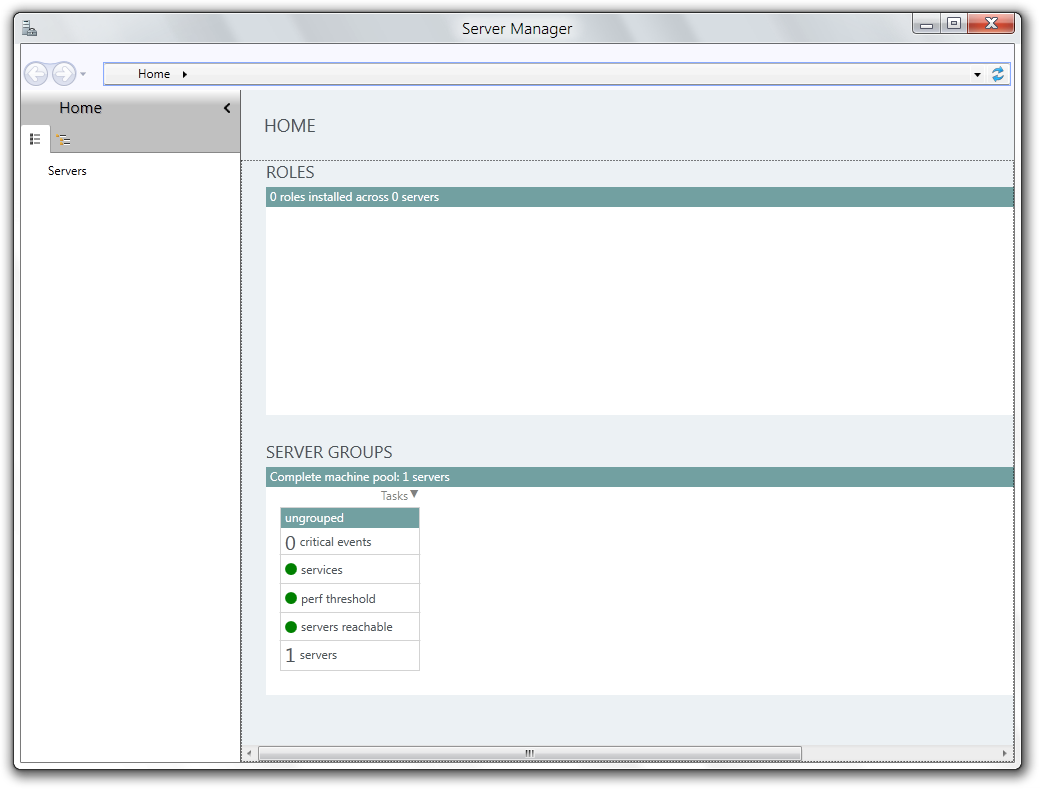Click the green status dot beside services
This screenshot has height=790, width=1040.
point(291,569)
